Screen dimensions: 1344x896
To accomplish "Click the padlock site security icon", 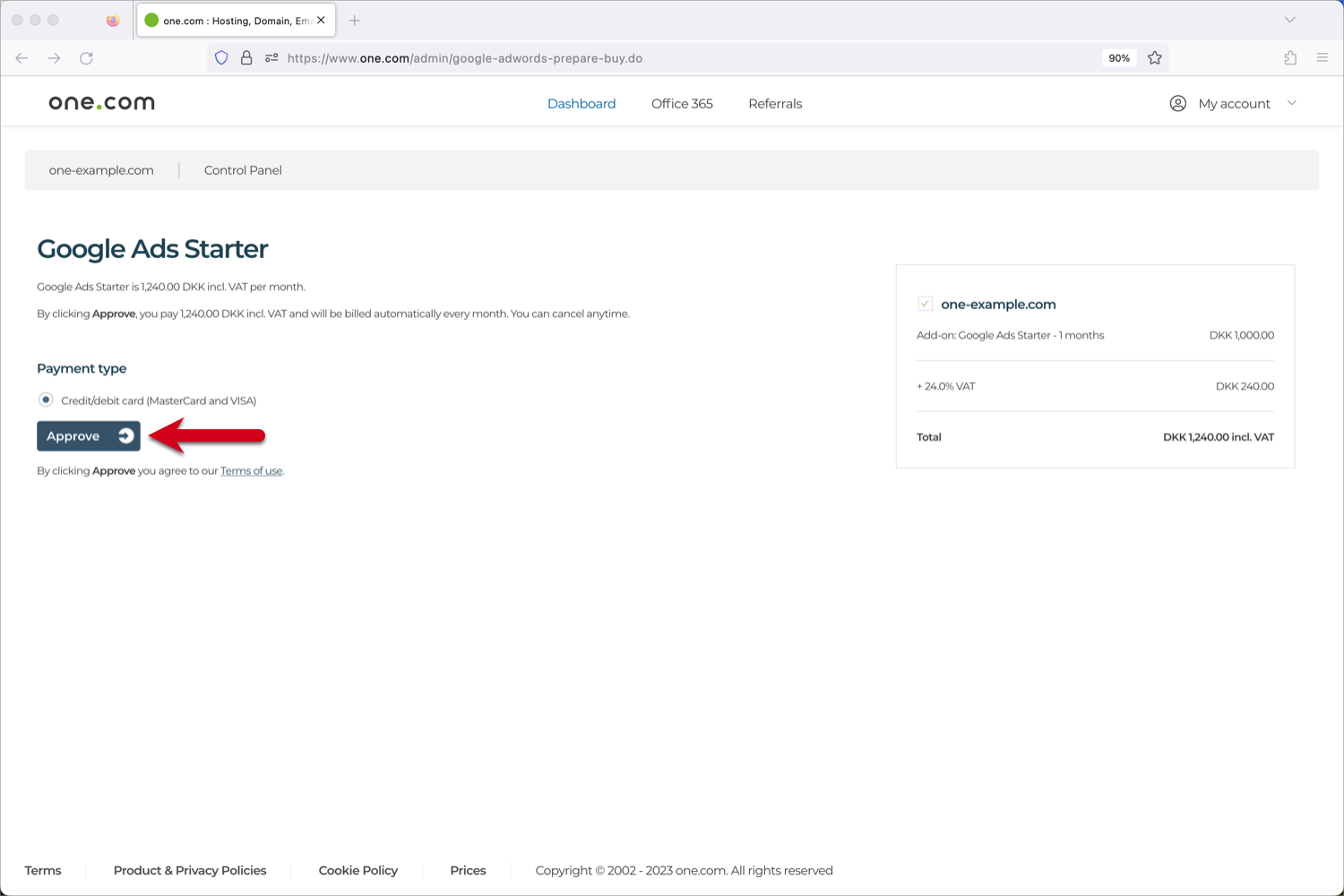I will pos(246,57).
